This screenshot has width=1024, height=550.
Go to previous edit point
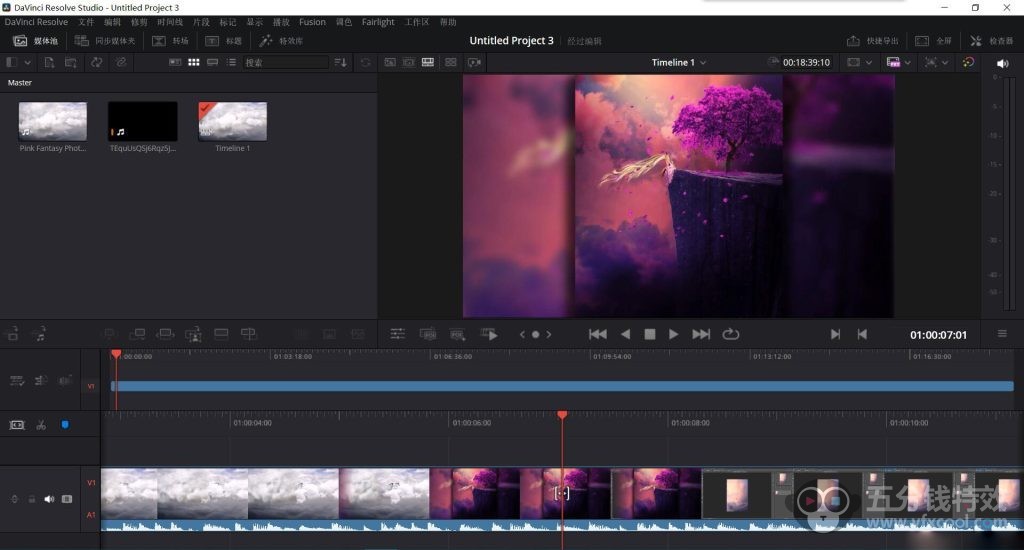pyautogui.click(x=862, y=334)
